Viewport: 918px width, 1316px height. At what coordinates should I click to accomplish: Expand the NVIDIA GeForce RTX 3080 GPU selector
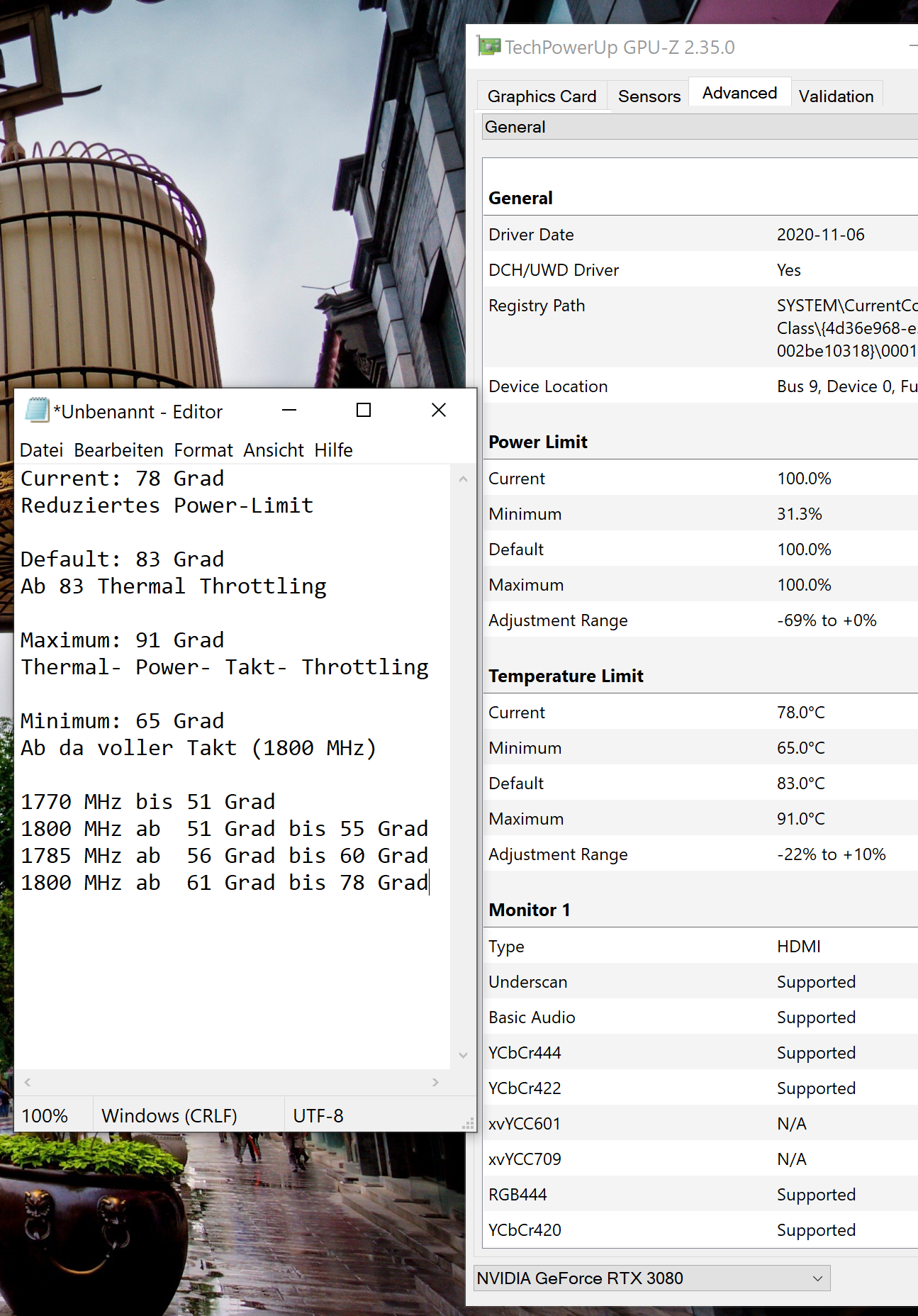click(651, 1278)
